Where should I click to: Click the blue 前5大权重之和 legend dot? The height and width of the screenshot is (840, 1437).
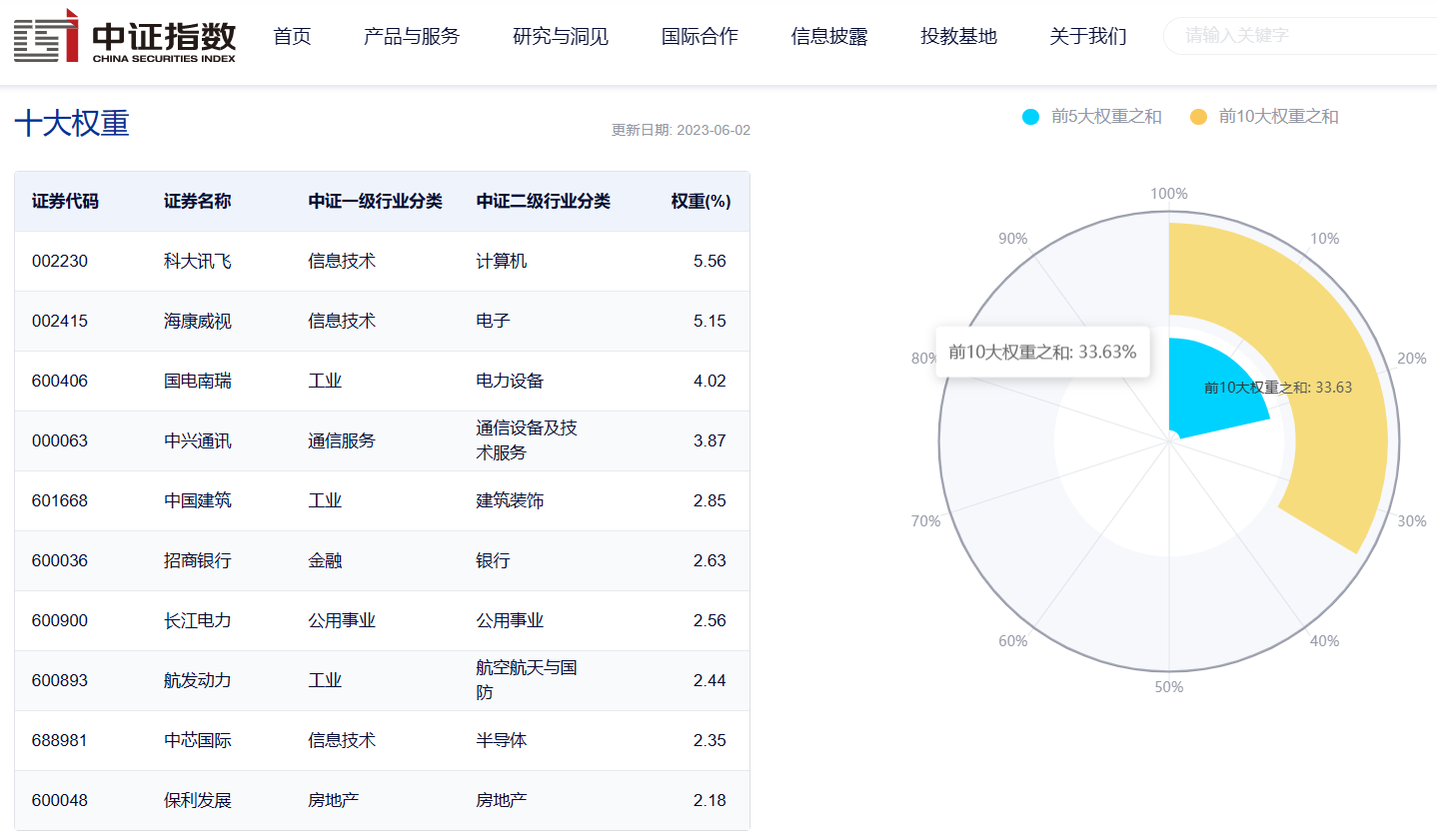pos(1031,117)
